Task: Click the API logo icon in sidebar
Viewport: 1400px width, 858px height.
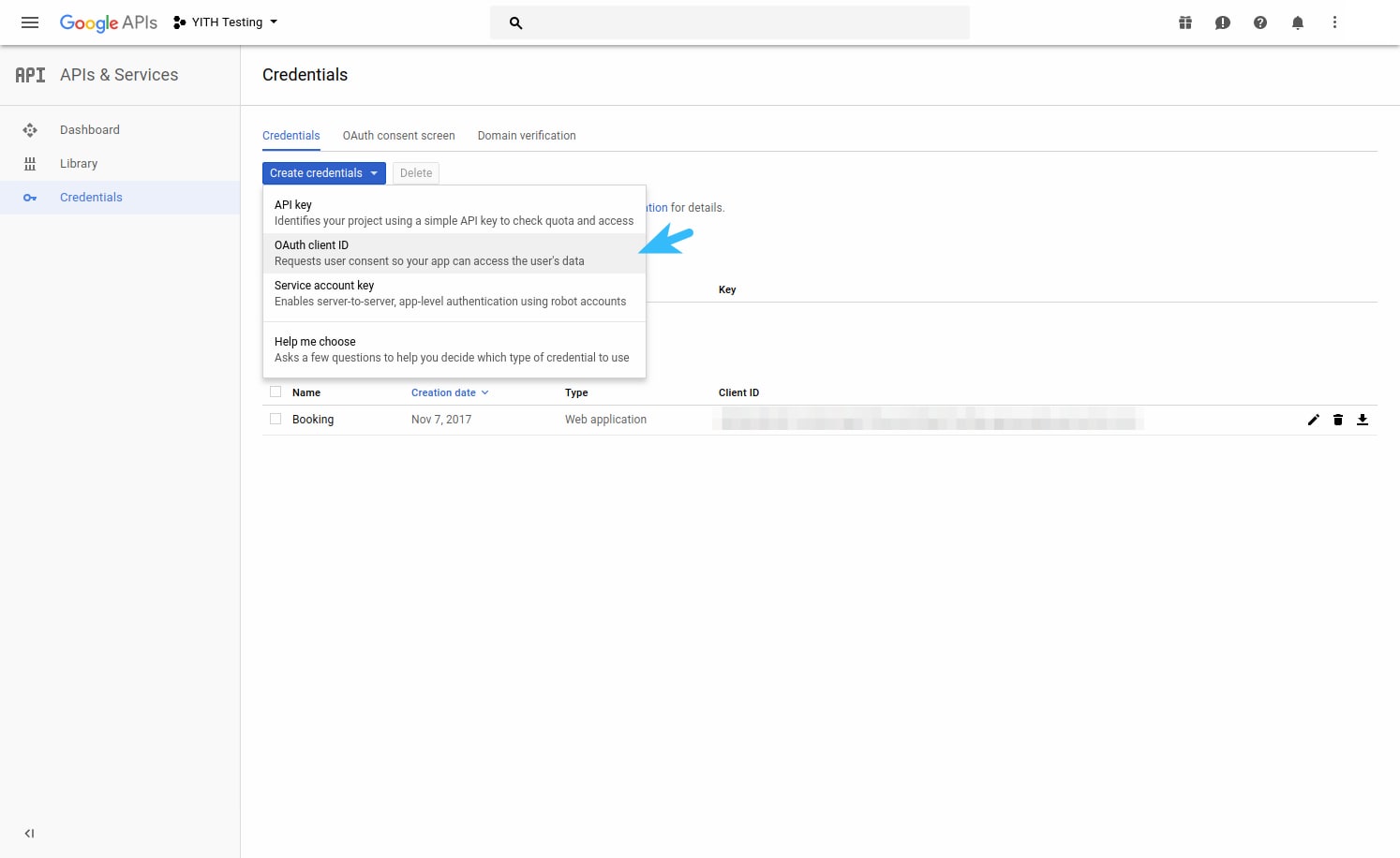Action: (x=30, y=75)
